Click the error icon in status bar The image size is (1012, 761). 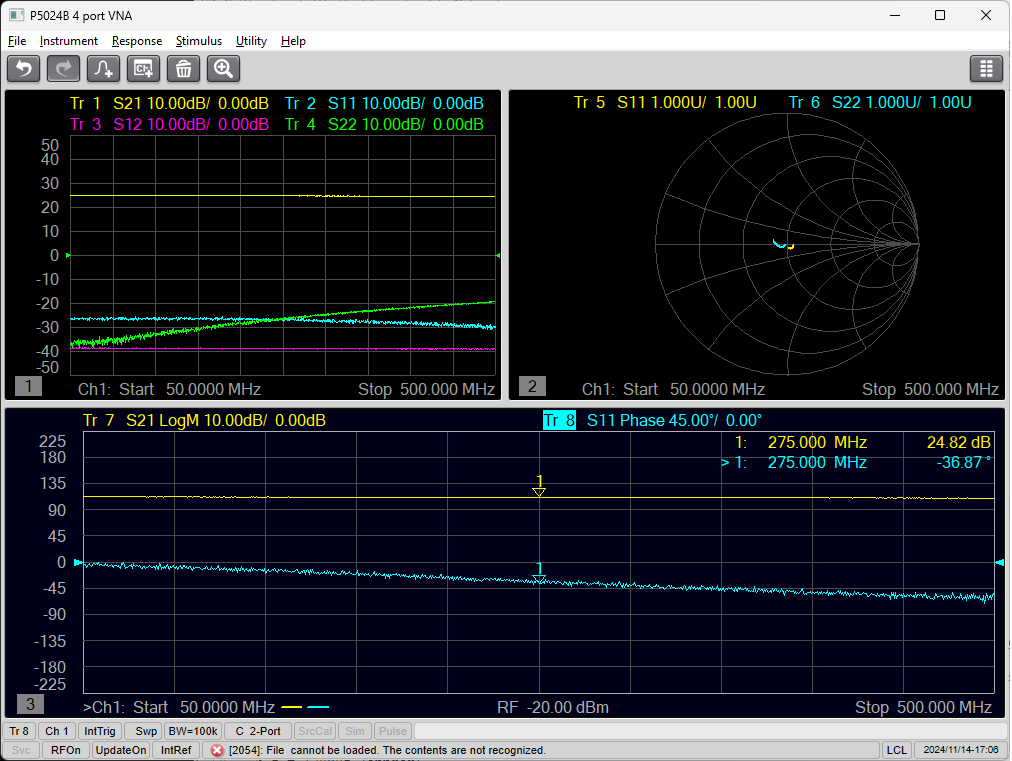click(217, 750)
